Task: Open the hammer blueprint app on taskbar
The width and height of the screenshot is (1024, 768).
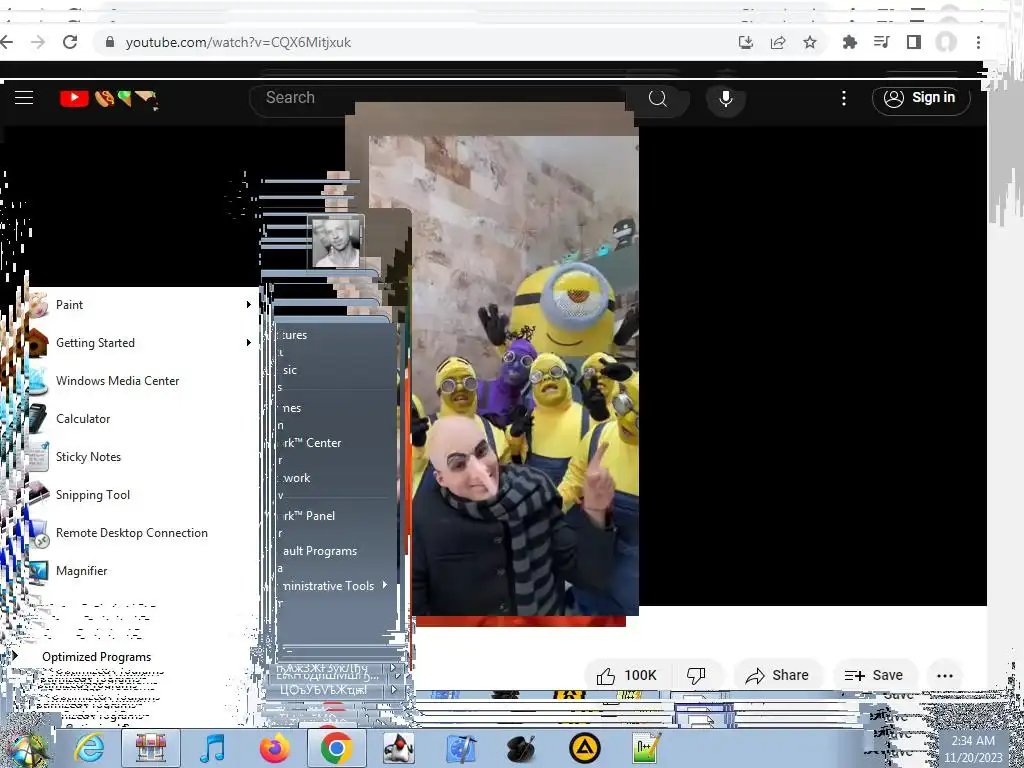Action: [x=460, y=748]
